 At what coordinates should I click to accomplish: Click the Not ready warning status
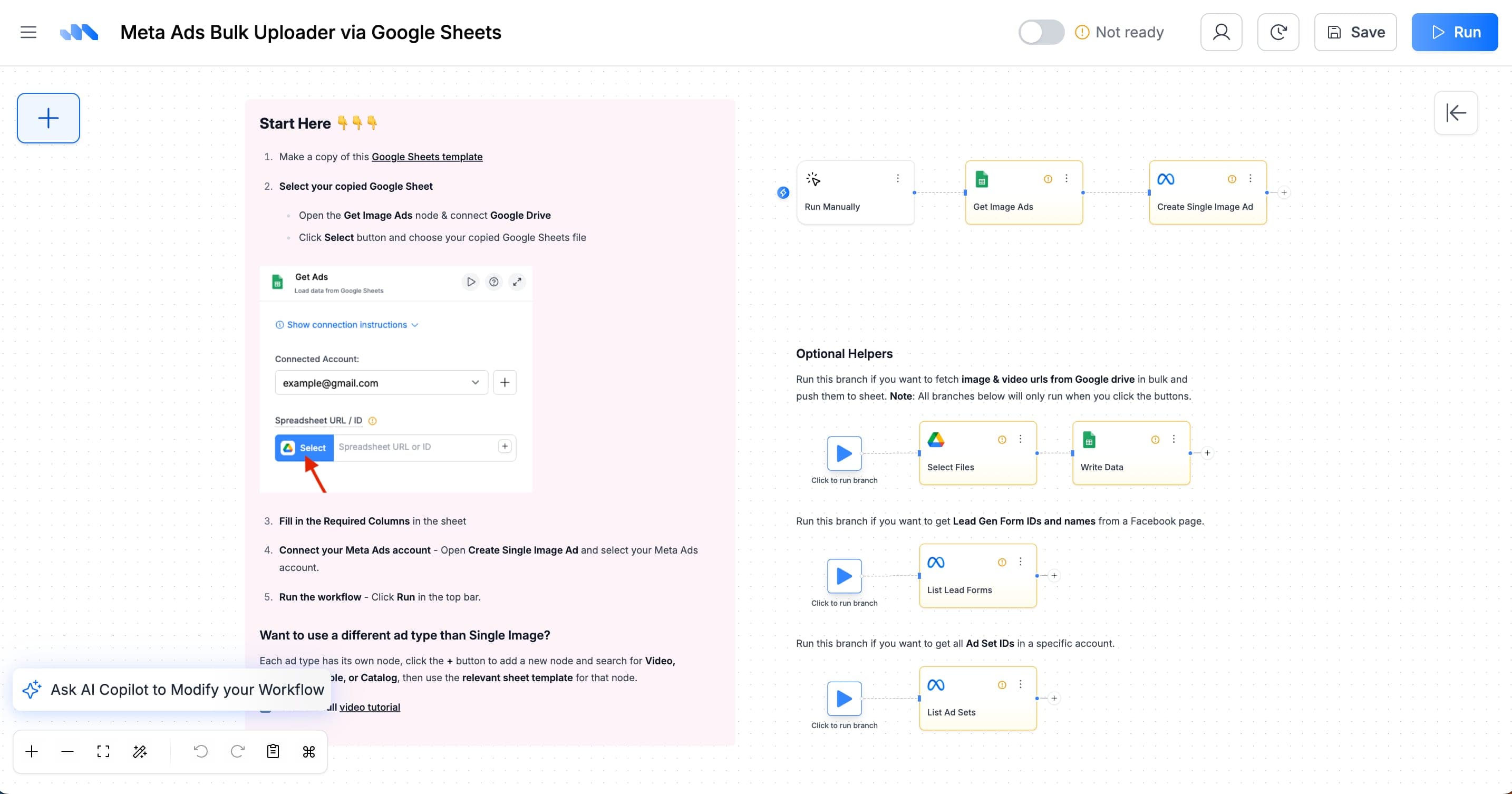pos(1119,32)
